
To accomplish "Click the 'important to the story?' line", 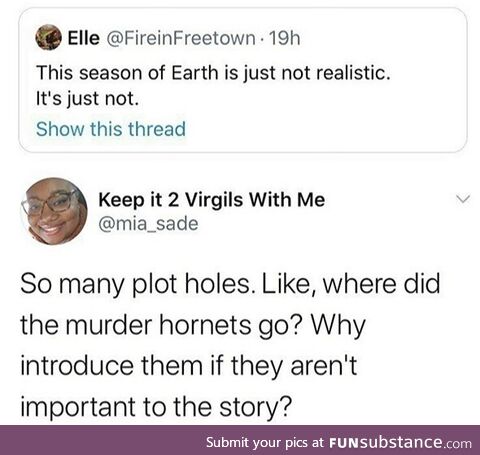I will (156, 406).
